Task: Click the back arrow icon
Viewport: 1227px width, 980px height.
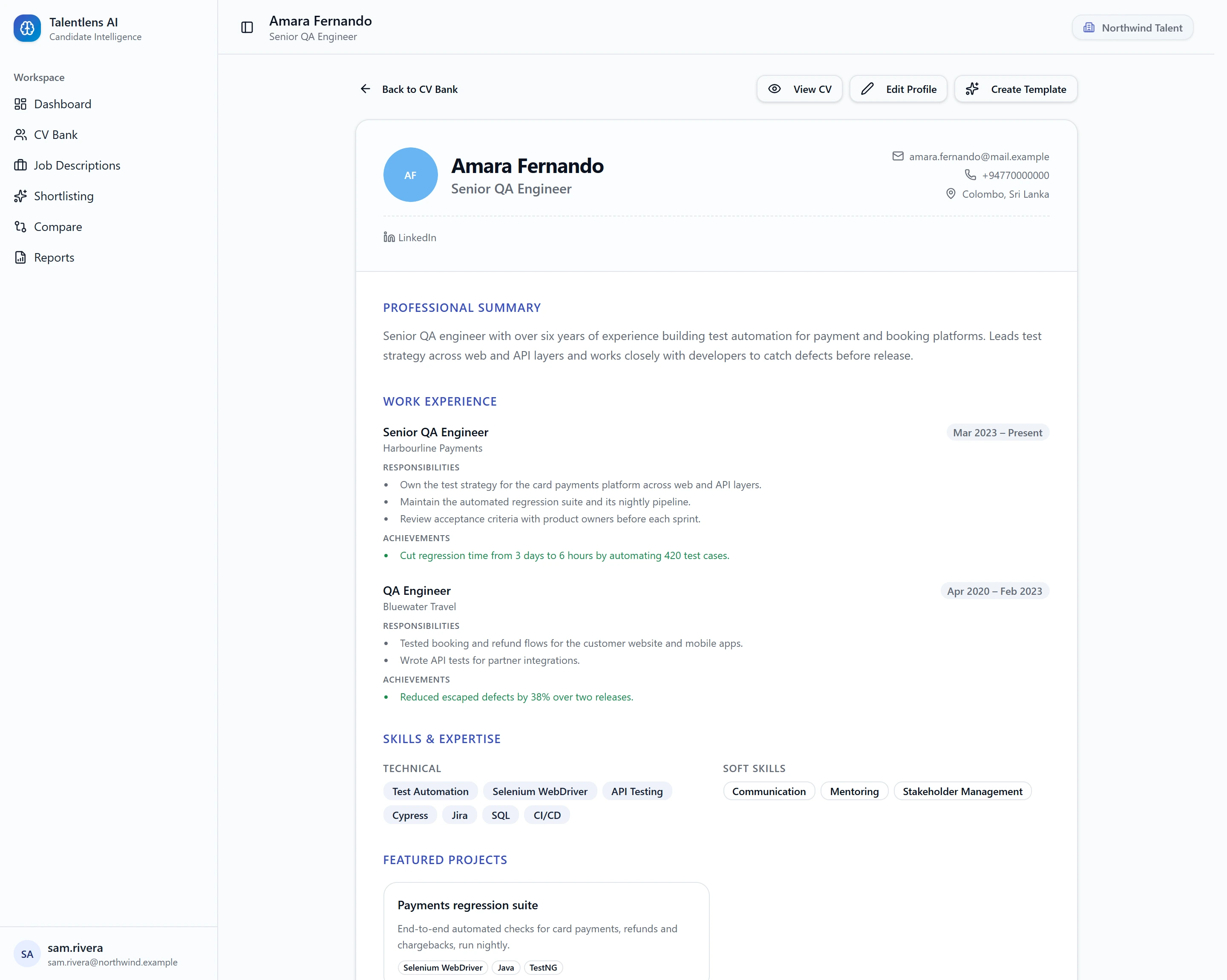Action: click(366, 89)
